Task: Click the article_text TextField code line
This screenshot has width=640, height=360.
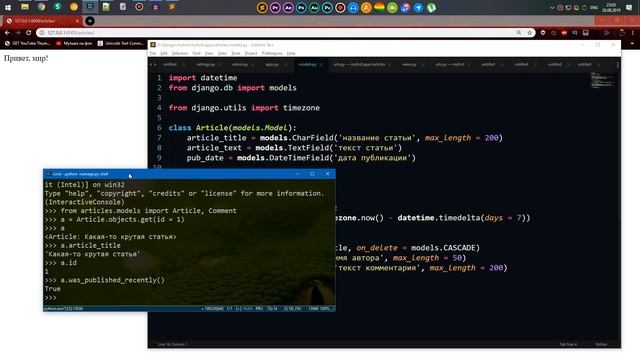Action: pyautogui.click(x=294, y=148)
